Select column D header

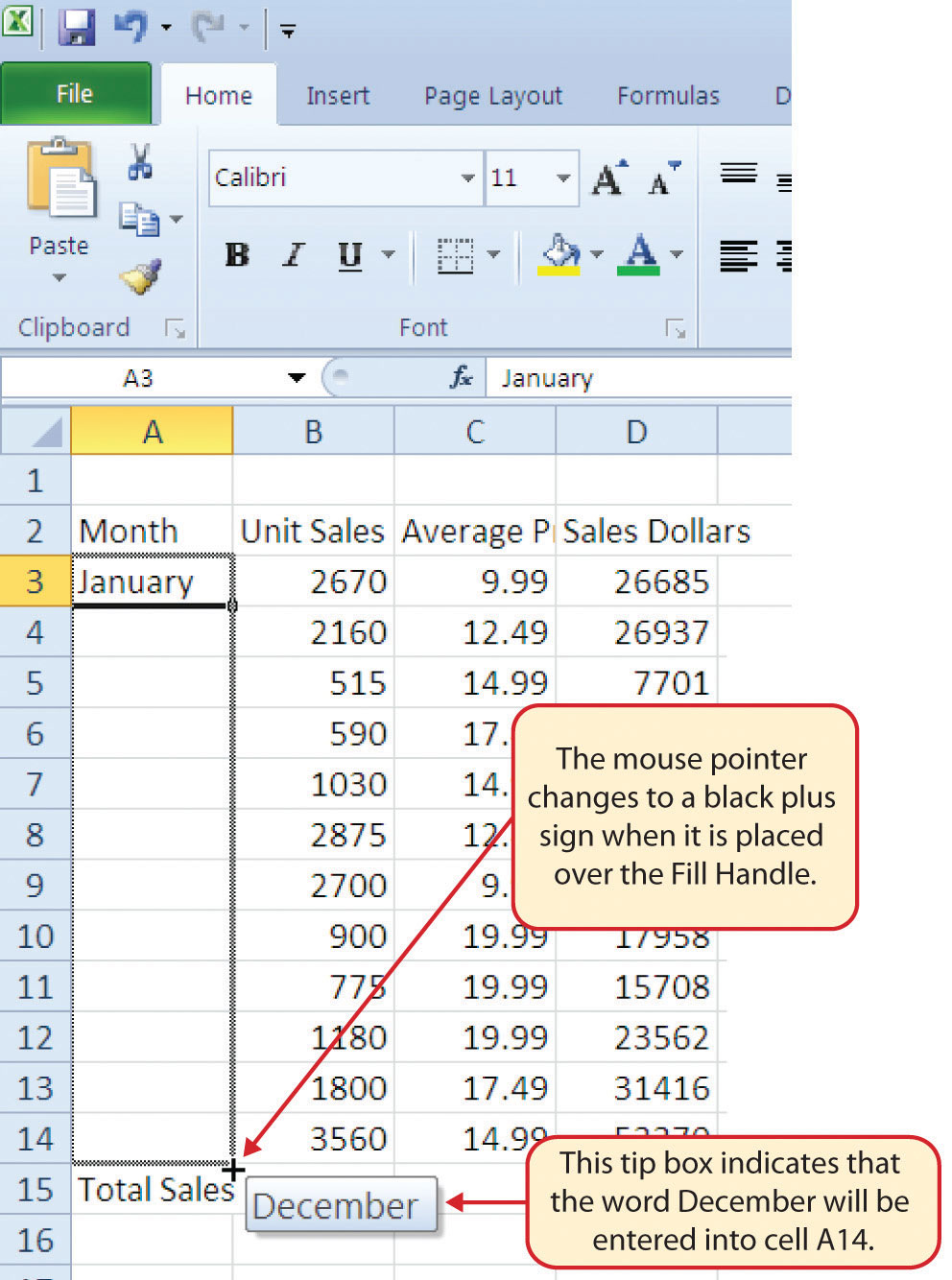pos(636,431)
